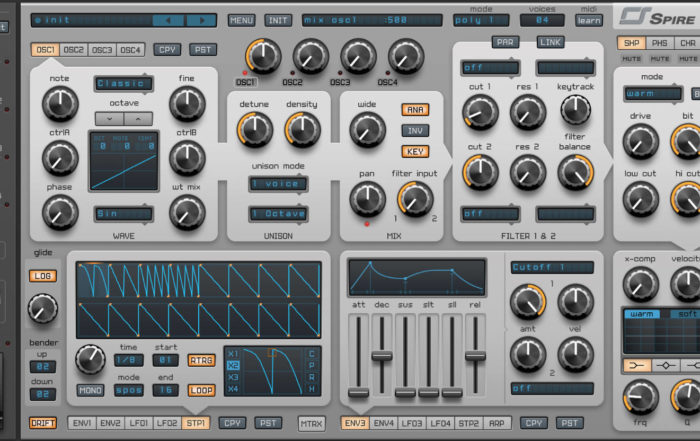Switch to the OSC4 tab
This screenshot has height=441, width=700.
[130, 50]
